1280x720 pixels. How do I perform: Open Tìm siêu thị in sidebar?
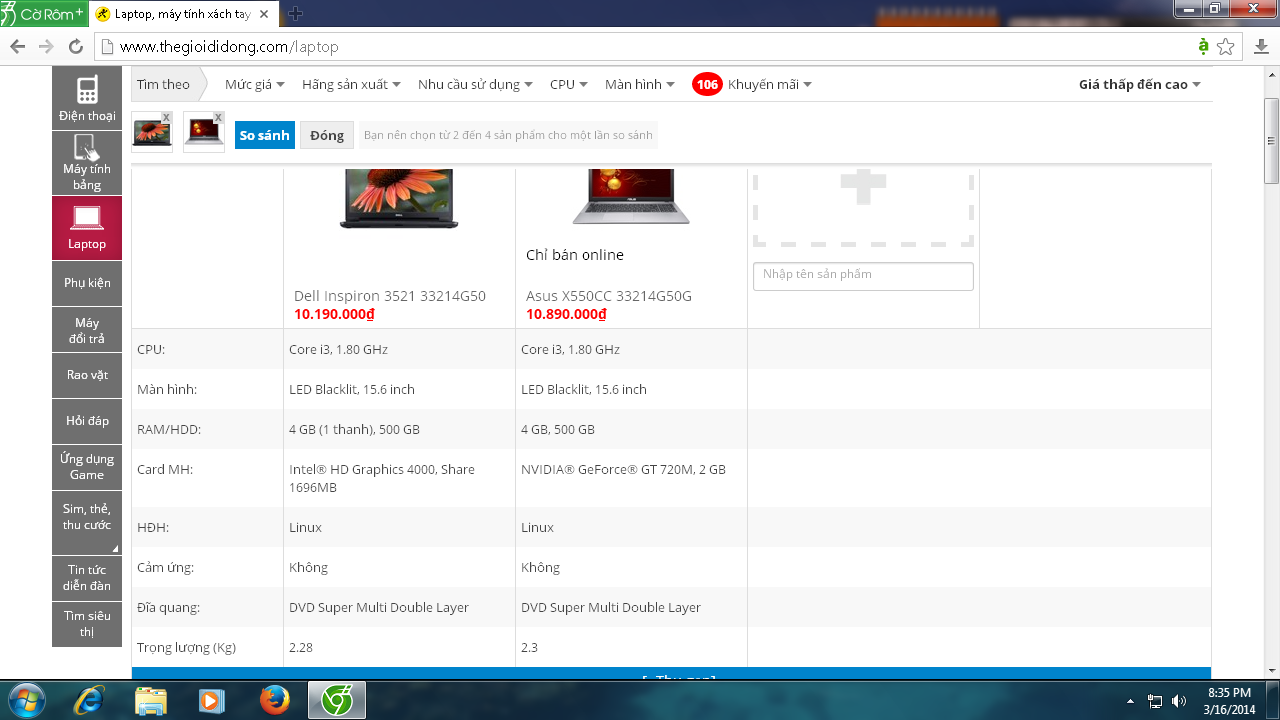pyautogui.click(x=87, y=624)
